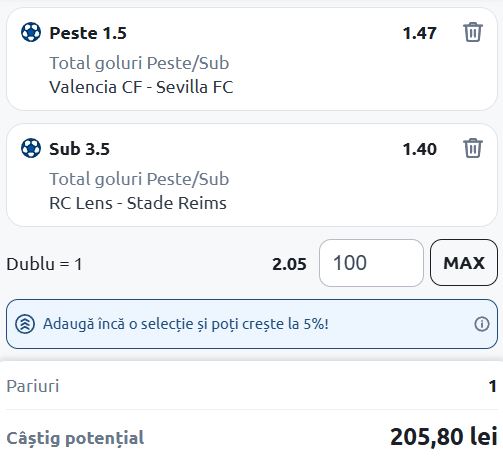
Task: Focus the stake input showing 100
Action: click(371, 263)
